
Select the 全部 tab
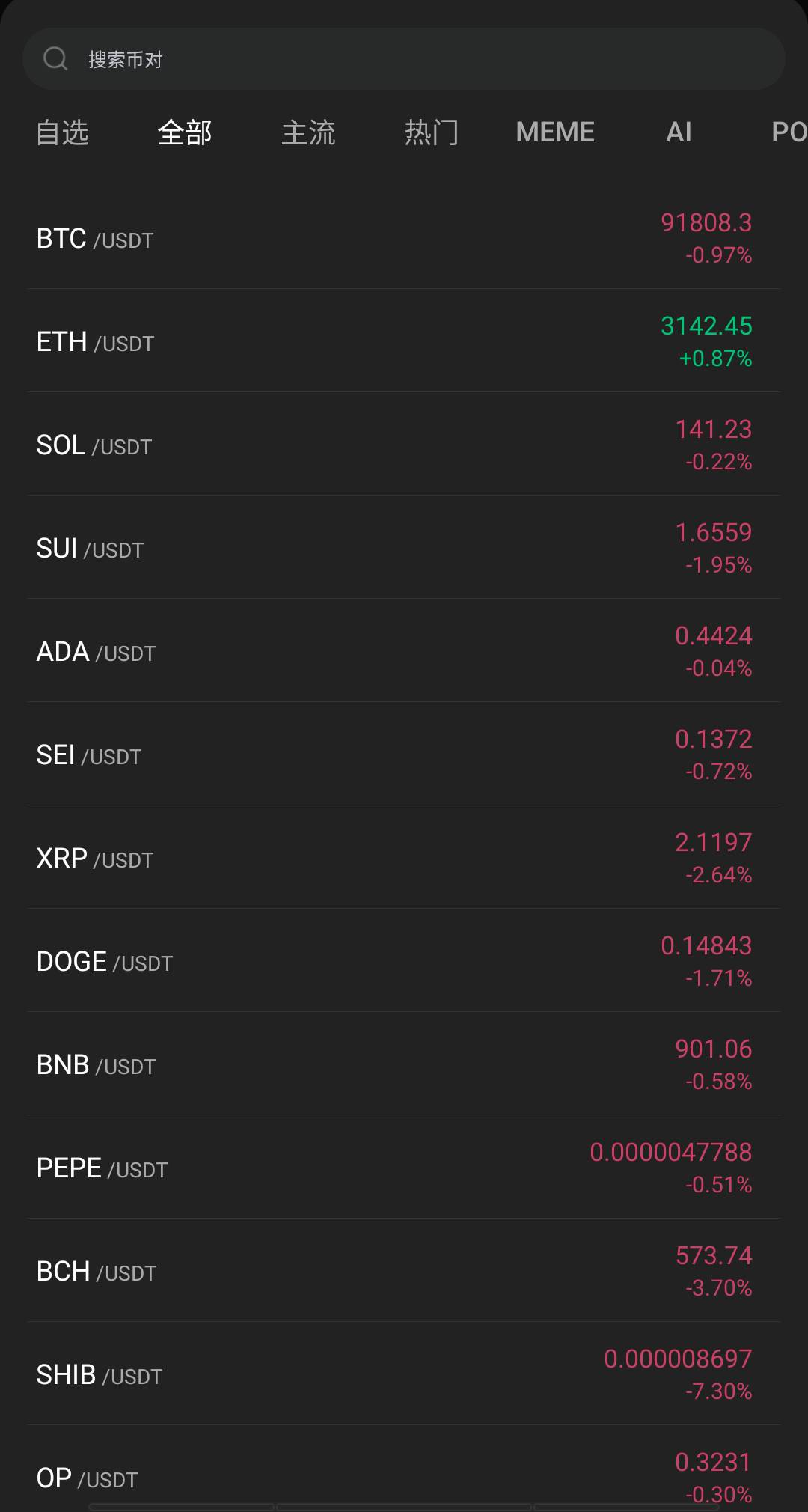(x=185, y=132)
